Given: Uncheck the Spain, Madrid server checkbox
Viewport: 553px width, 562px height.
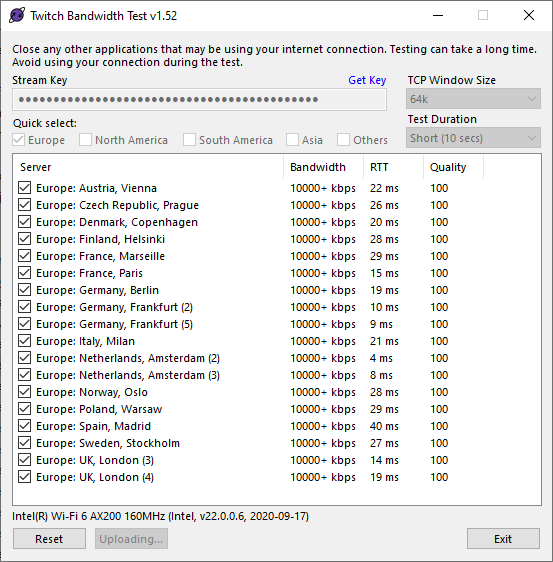Looking at the screenshot, I should [x=24, y=426].
